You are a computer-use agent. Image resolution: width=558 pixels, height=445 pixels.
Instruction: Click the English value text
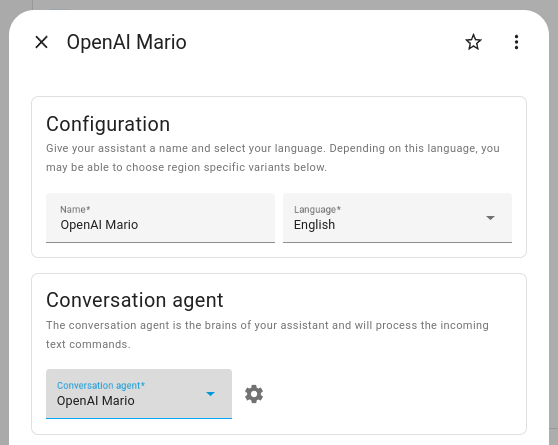pos(314,225)
